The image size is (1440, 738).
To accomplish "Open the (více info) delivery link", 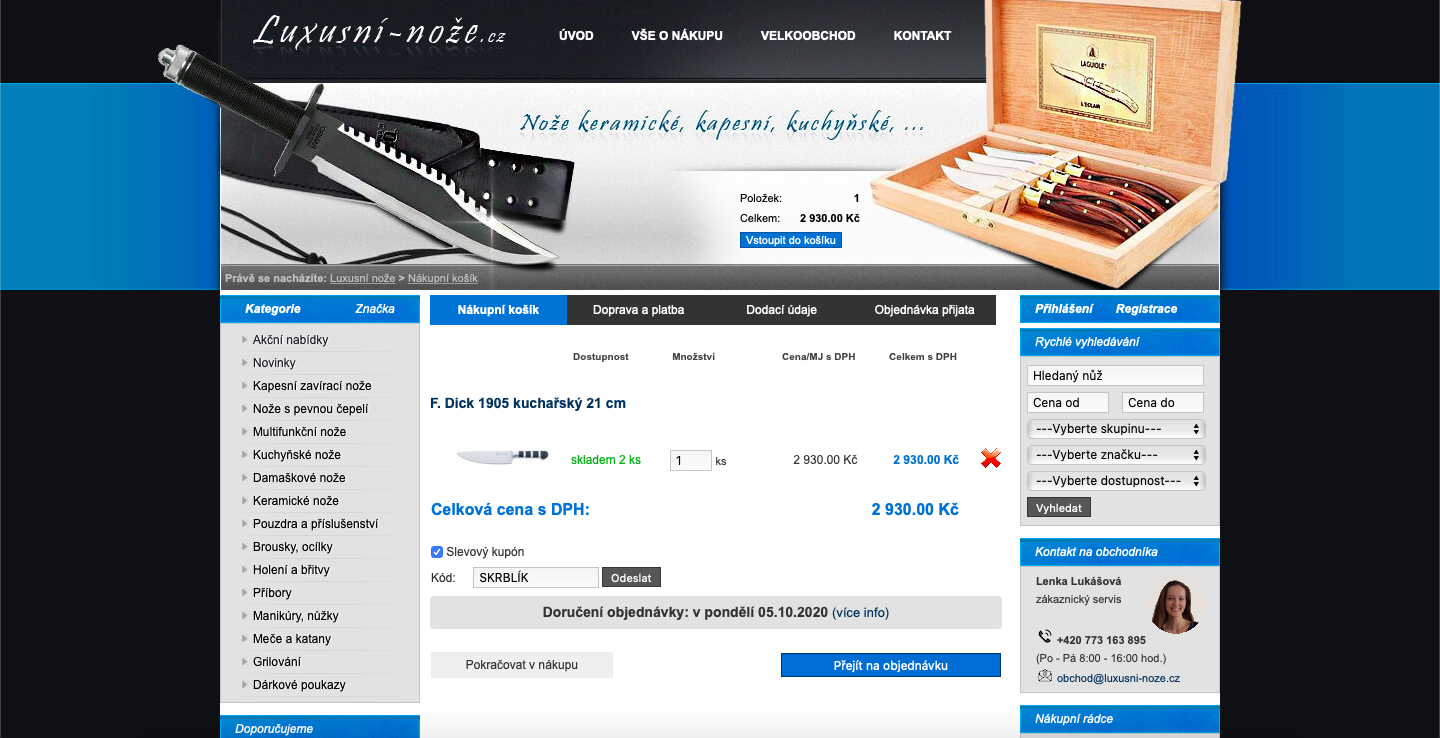I will click(860, 612).
